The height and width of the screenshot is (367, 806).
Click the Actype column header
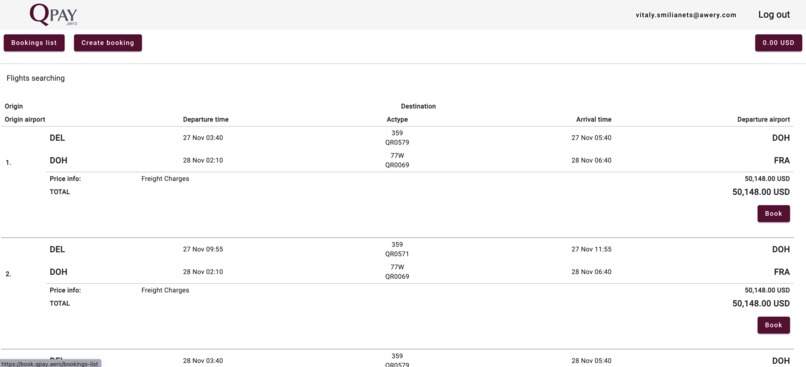pos(397,119)
